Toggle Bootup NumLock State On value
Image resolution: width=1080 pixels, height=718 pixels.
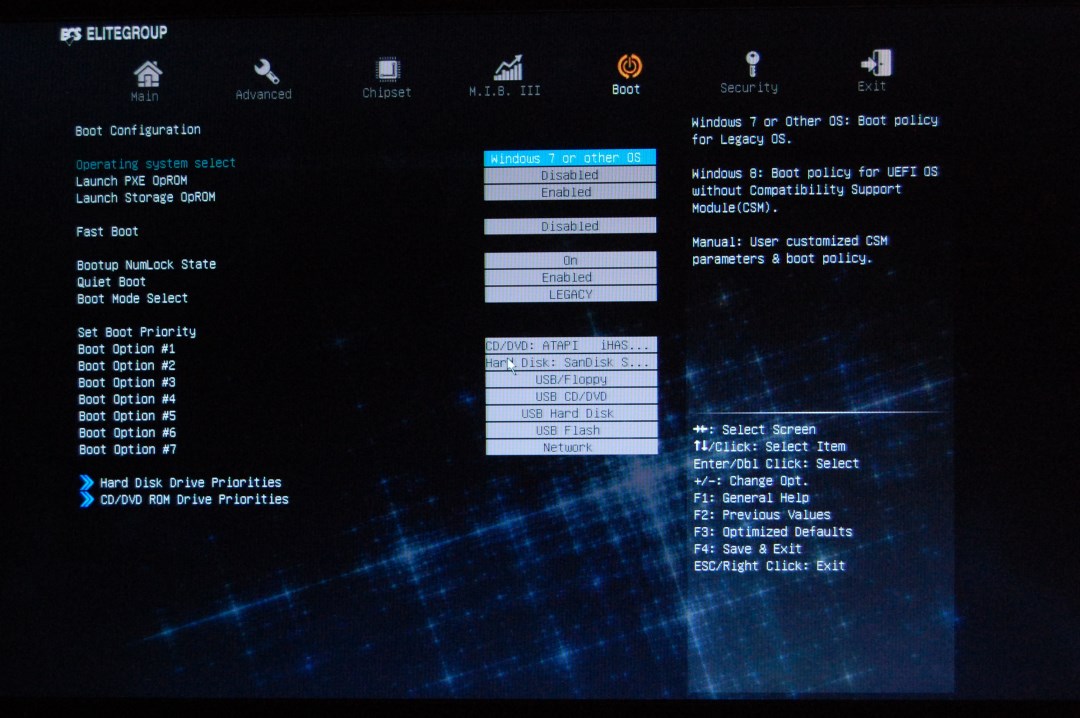point(570,260)
